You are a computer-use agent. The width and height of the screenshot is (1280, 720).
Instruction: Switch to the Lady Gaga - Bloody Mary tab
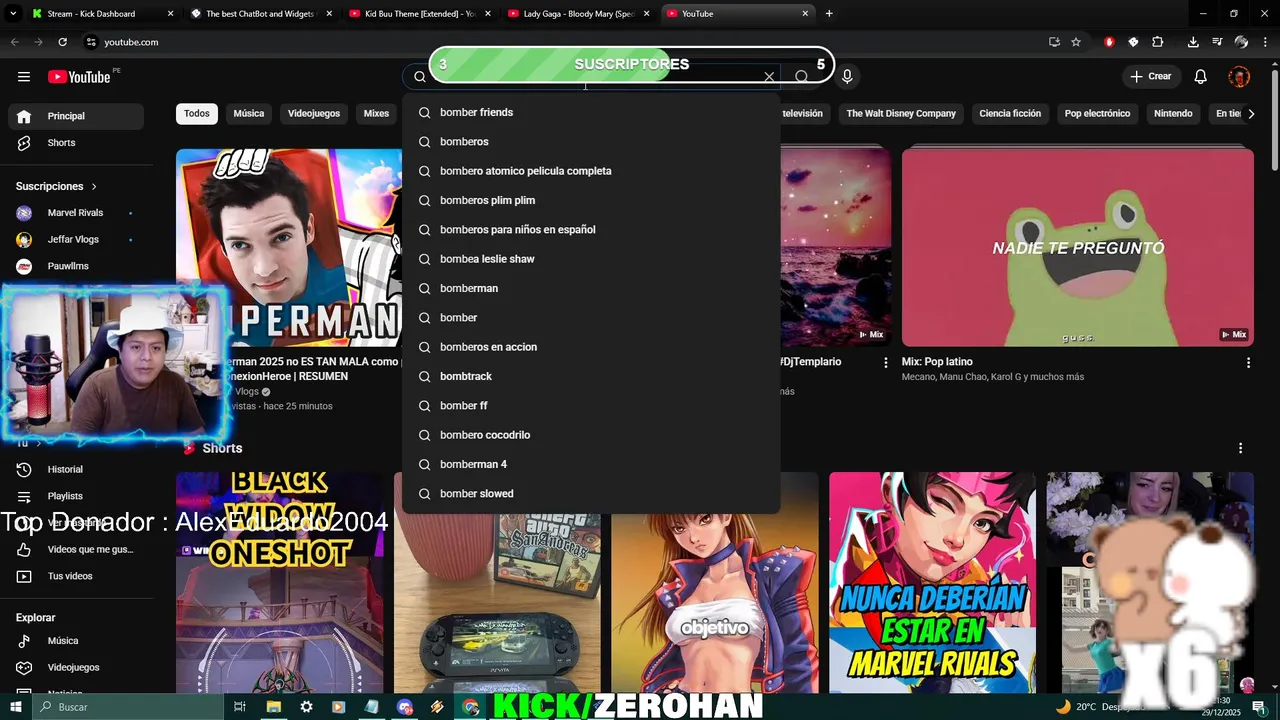[x=579, y=14]
